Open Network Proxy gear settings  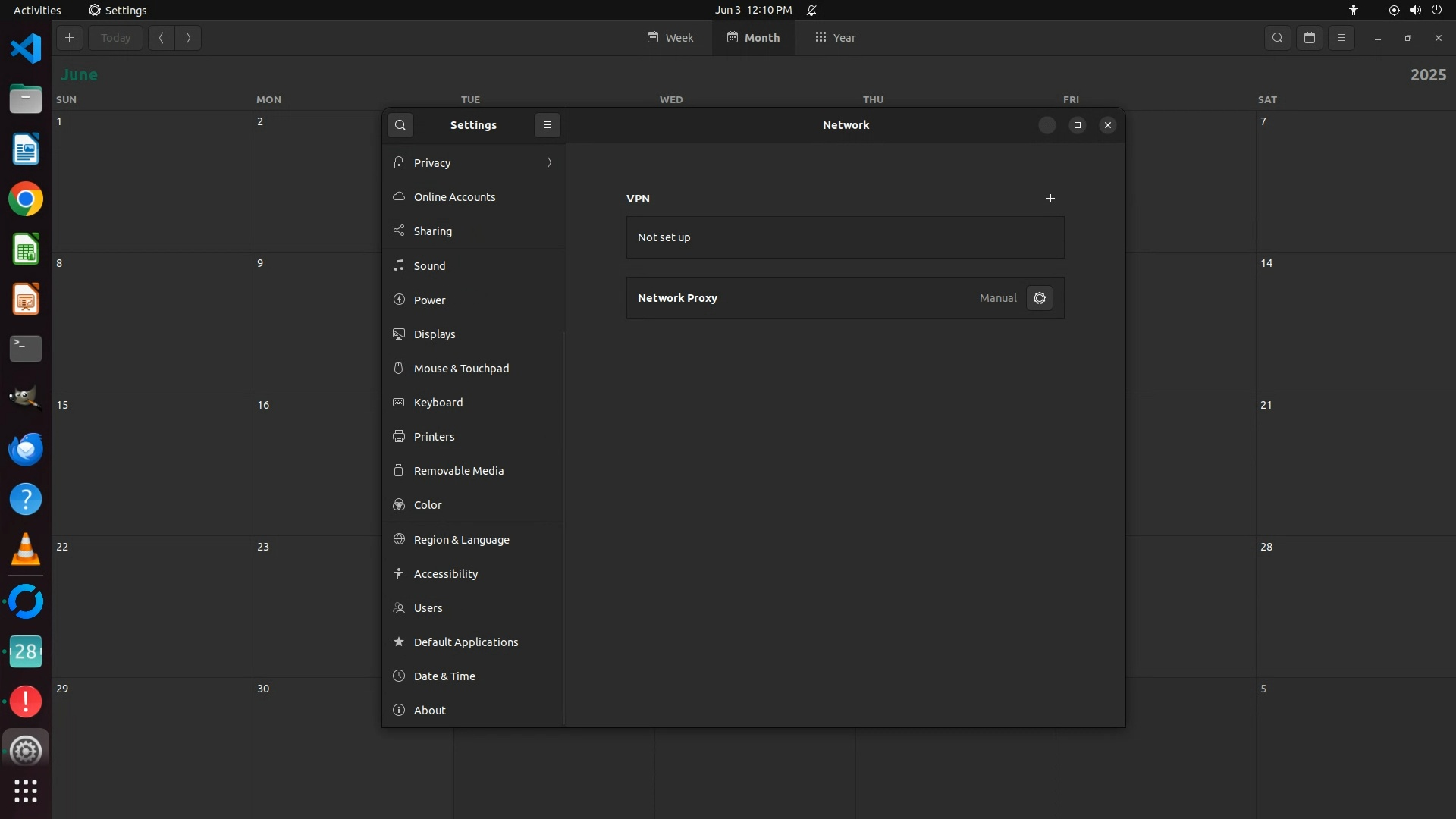[x=1039, y=298]
